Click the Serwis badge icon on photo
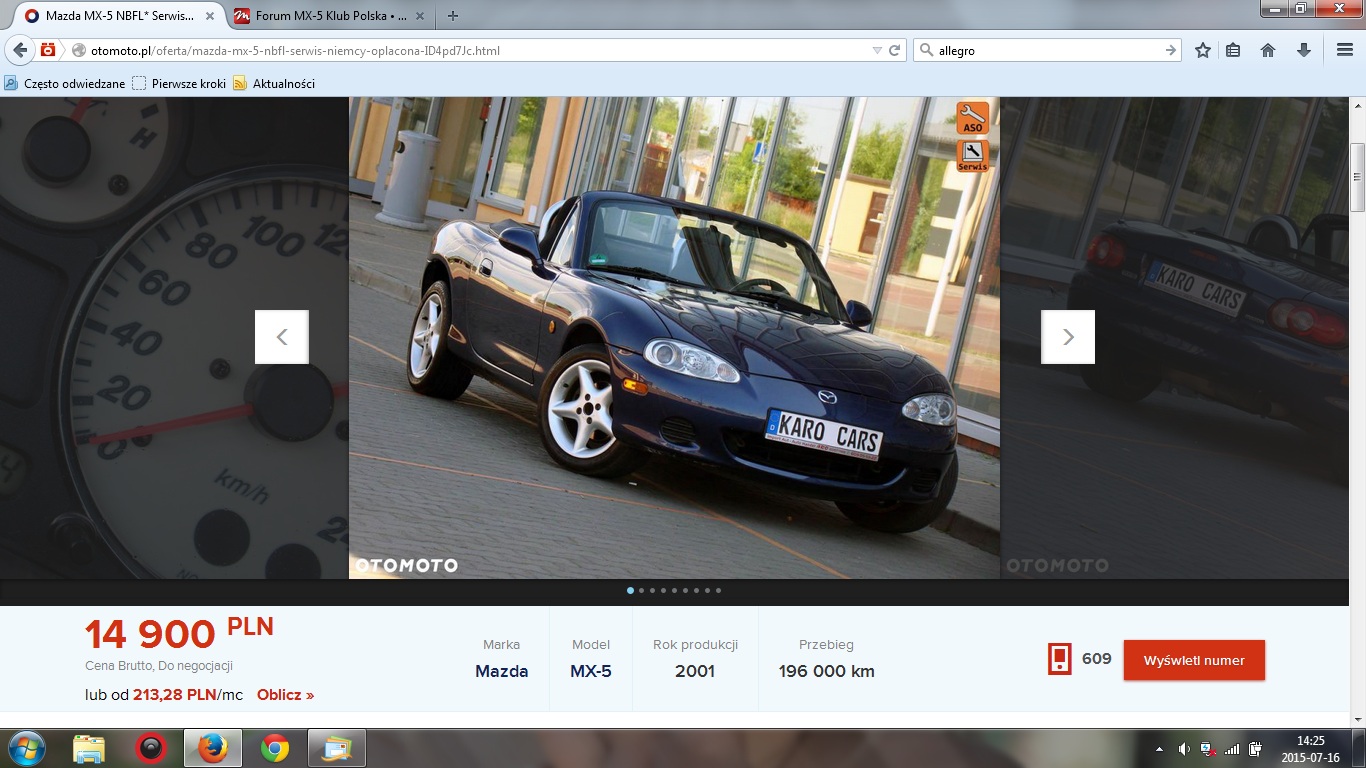1366x768 pixels. click(x=973, y=155)
